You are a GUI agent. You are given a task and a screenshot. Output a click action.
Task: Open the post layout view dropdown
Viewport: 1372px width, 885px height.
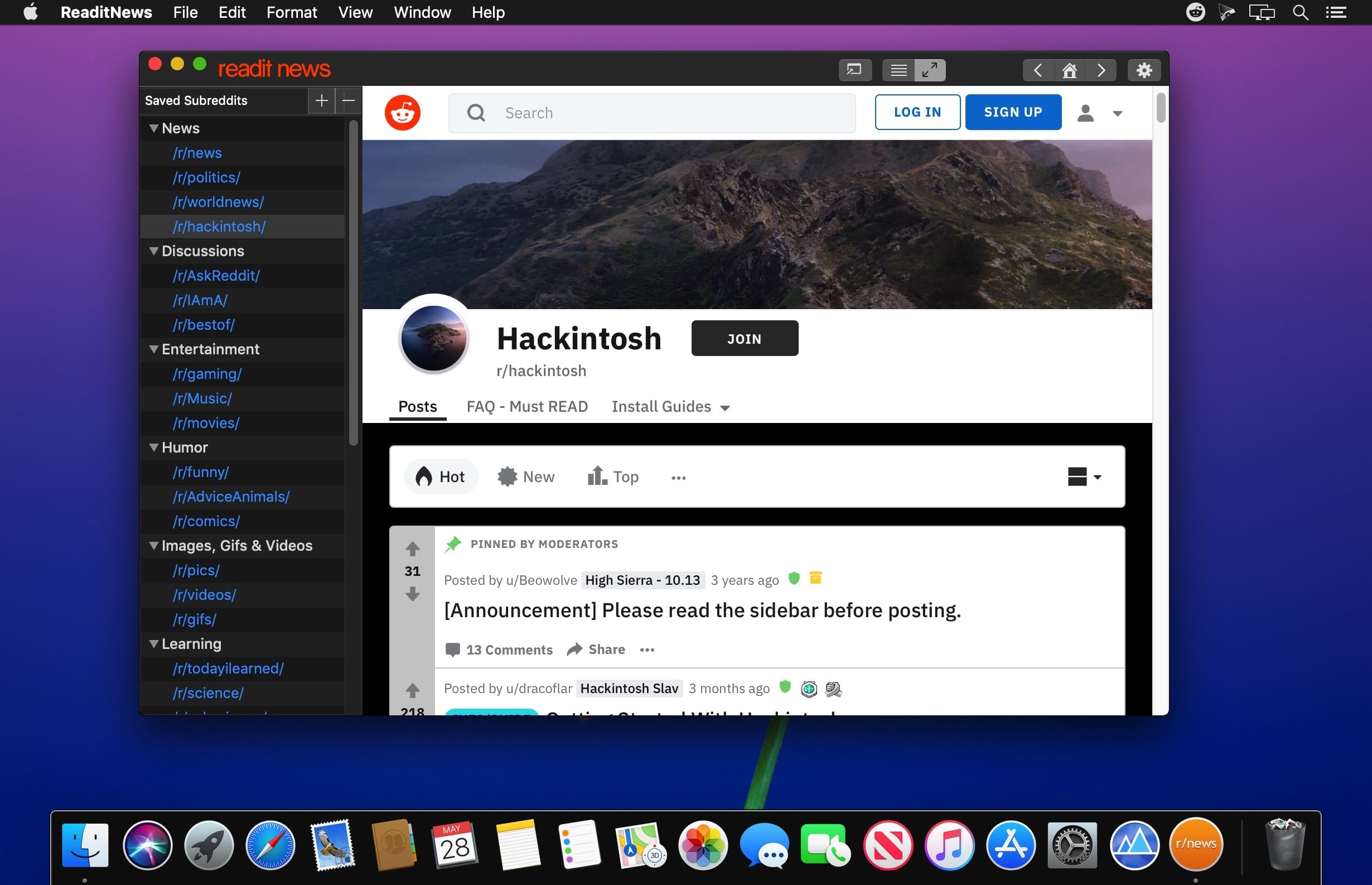click(x=1084, y=477)
